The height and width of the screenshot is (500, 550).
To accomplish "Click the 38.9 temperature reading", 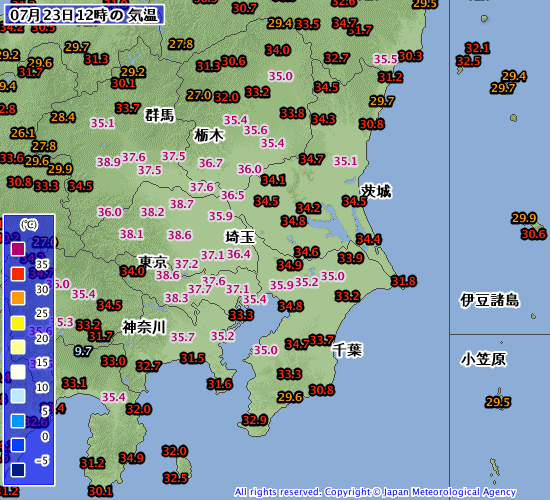I will pyautogui.click(x=109, y=162).
